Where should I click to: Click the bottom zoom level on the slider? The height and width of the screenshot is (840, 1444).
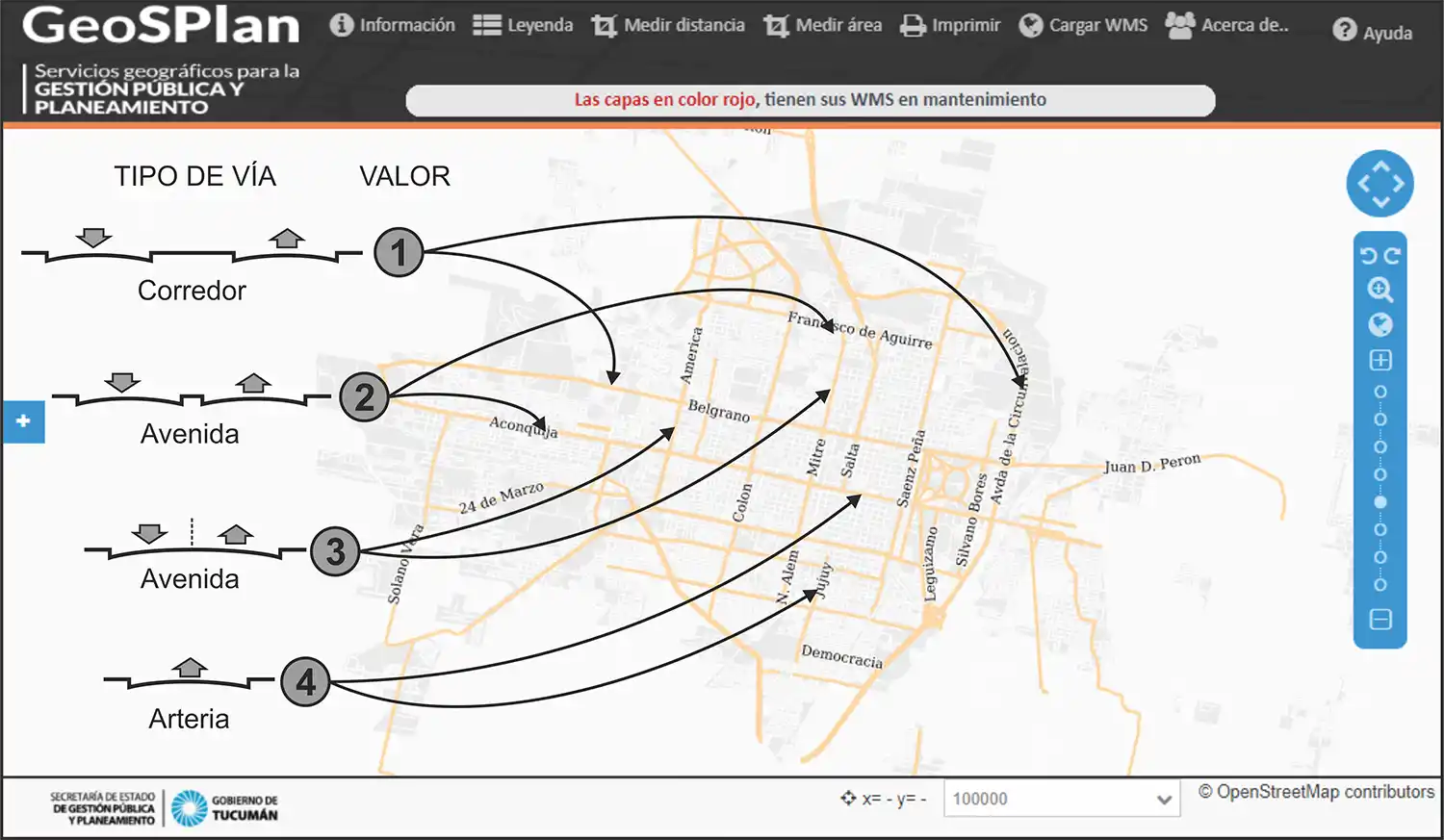pos(1380,585)
